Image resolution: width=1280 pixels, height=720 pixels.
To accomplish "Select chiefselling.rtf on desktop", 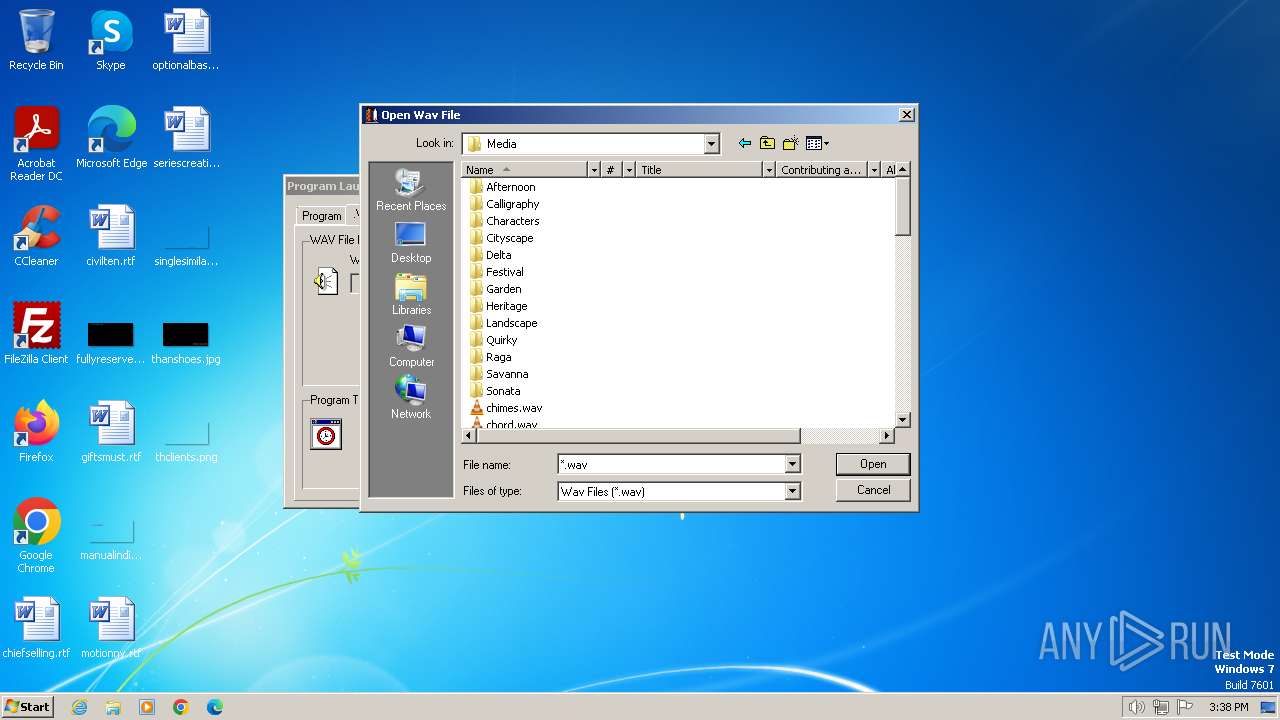I will coord(36,628).
